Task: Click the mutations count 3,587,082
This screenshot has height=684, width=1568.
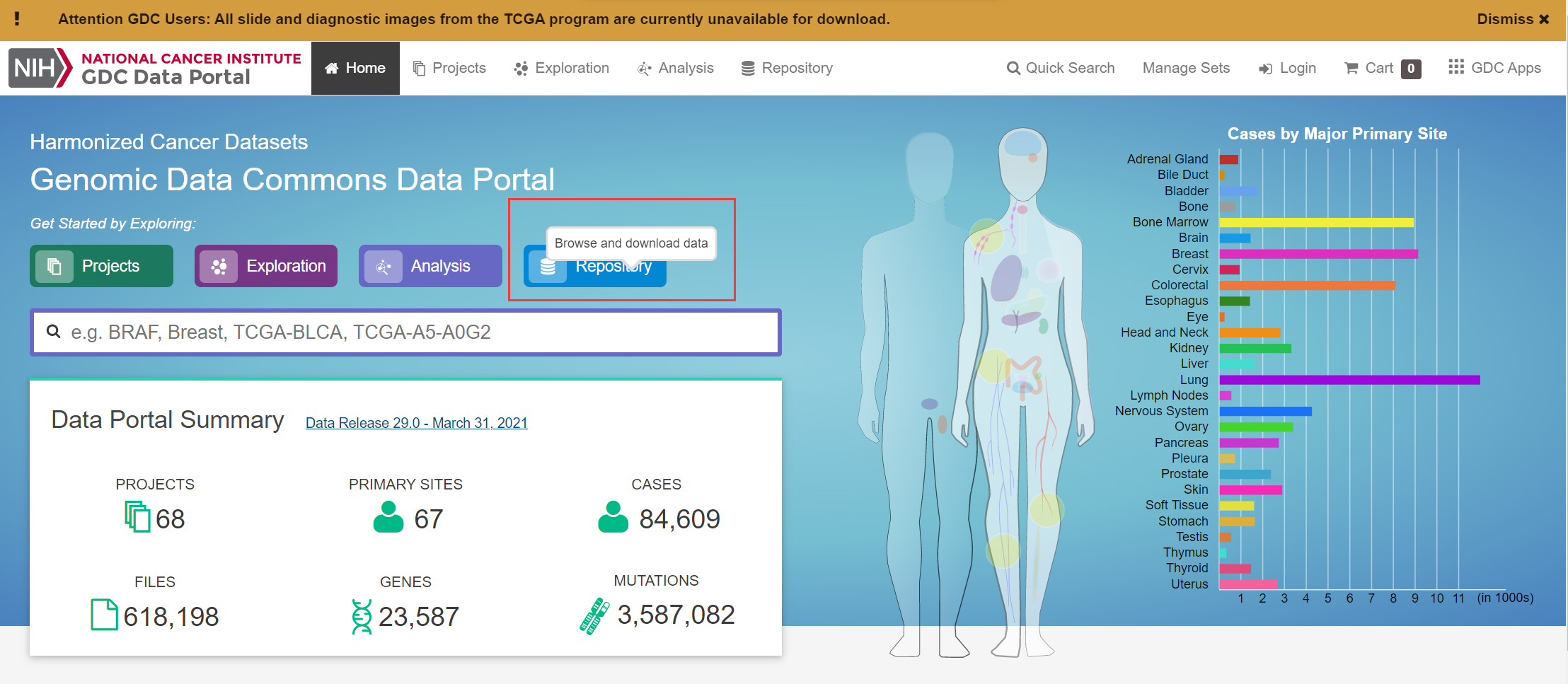Action: [x=676, y=615]
